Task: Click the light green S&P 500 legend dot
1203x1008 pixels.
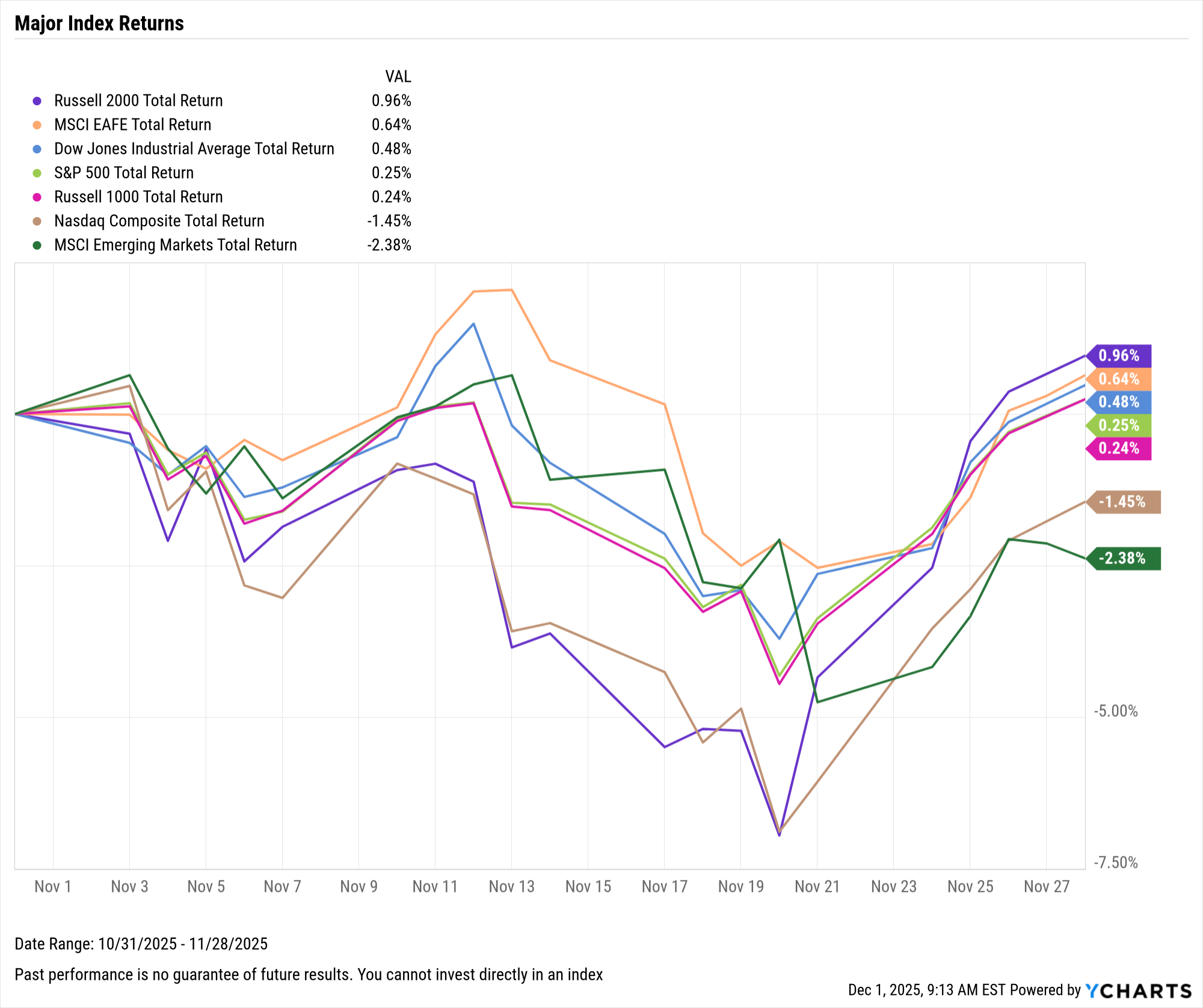Action: click(37, 173)
